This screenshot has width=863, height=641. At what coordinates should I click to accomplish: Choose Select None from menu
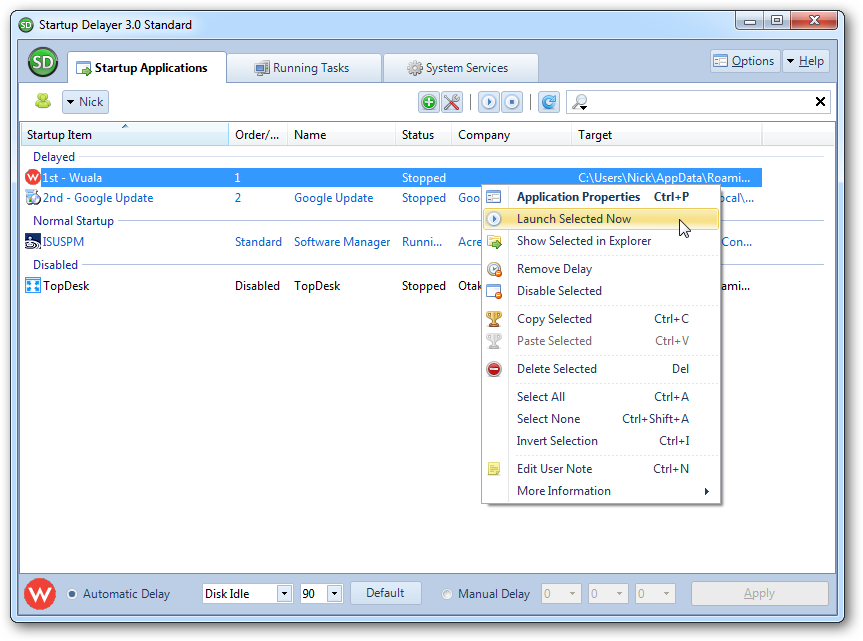pos(601,419)
